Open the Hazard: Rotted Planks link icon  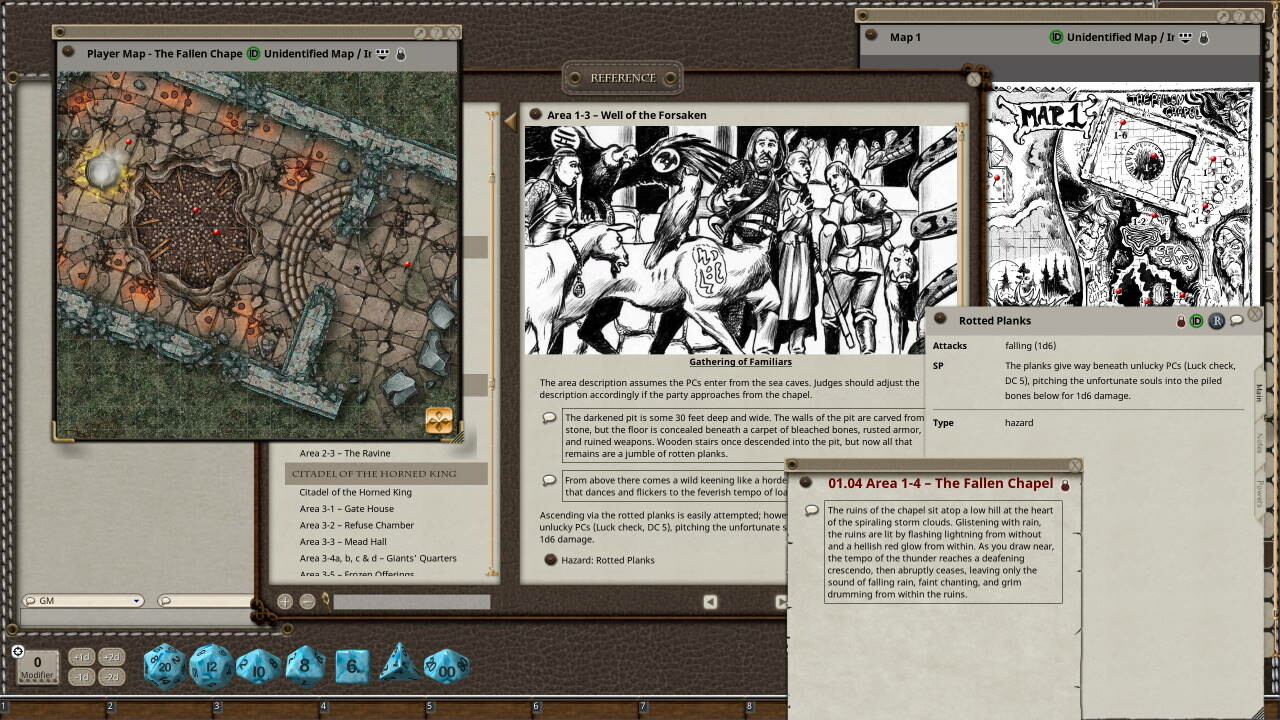(550, 560)
